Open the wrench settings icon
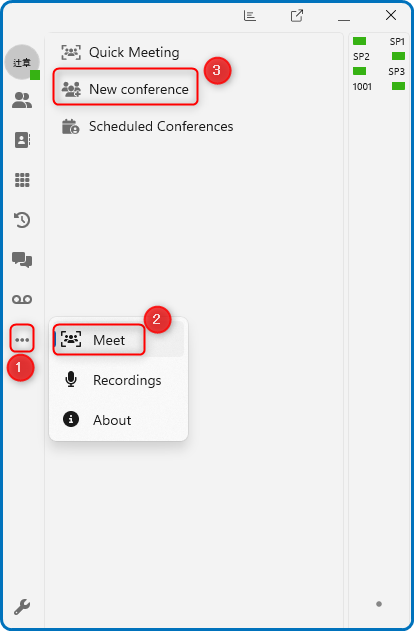Viewport: 414px width, 631px height. [x=22, y=606]
